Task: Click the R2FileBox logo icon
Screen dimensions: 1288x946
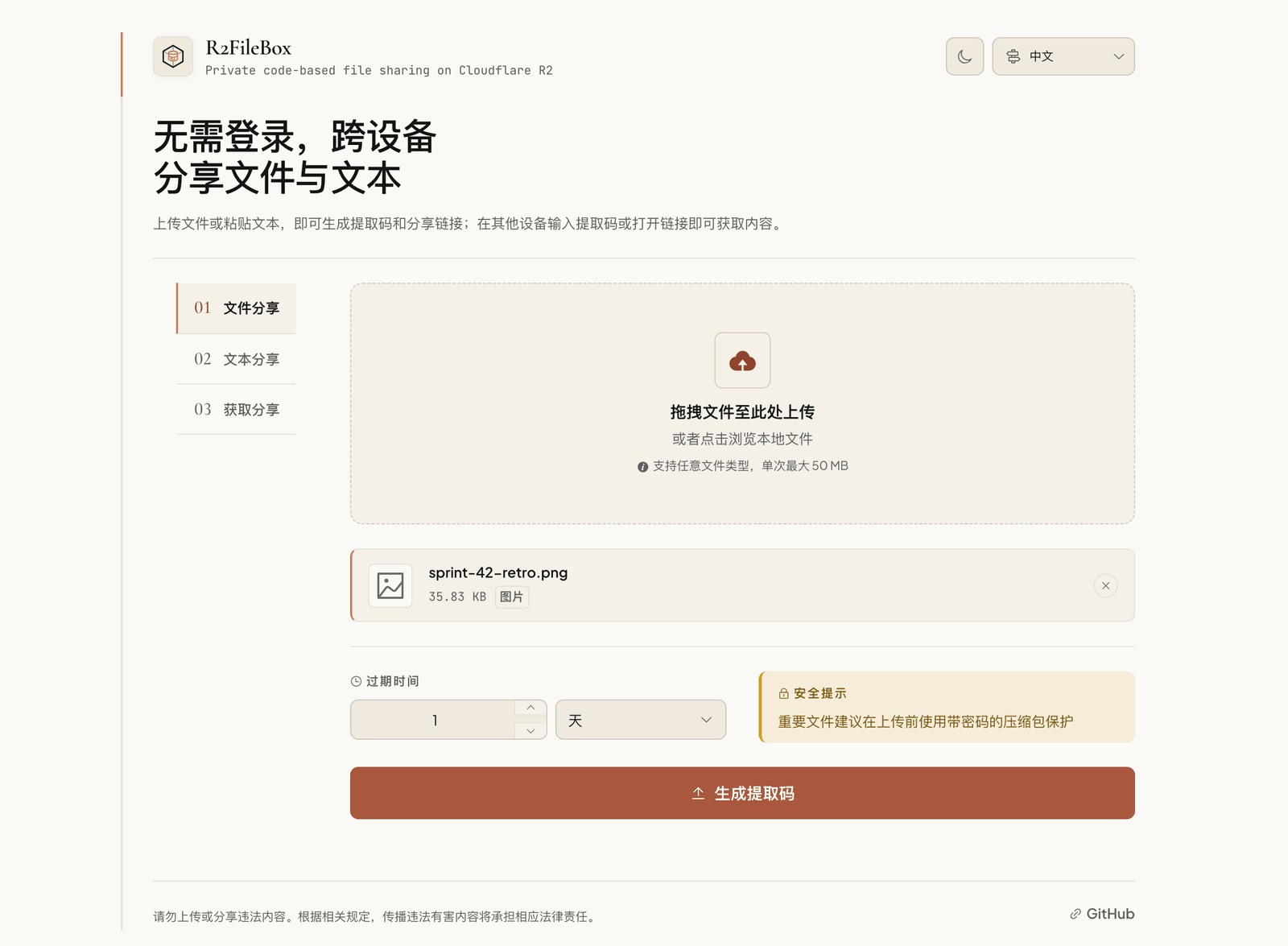Action: (173, 56)
